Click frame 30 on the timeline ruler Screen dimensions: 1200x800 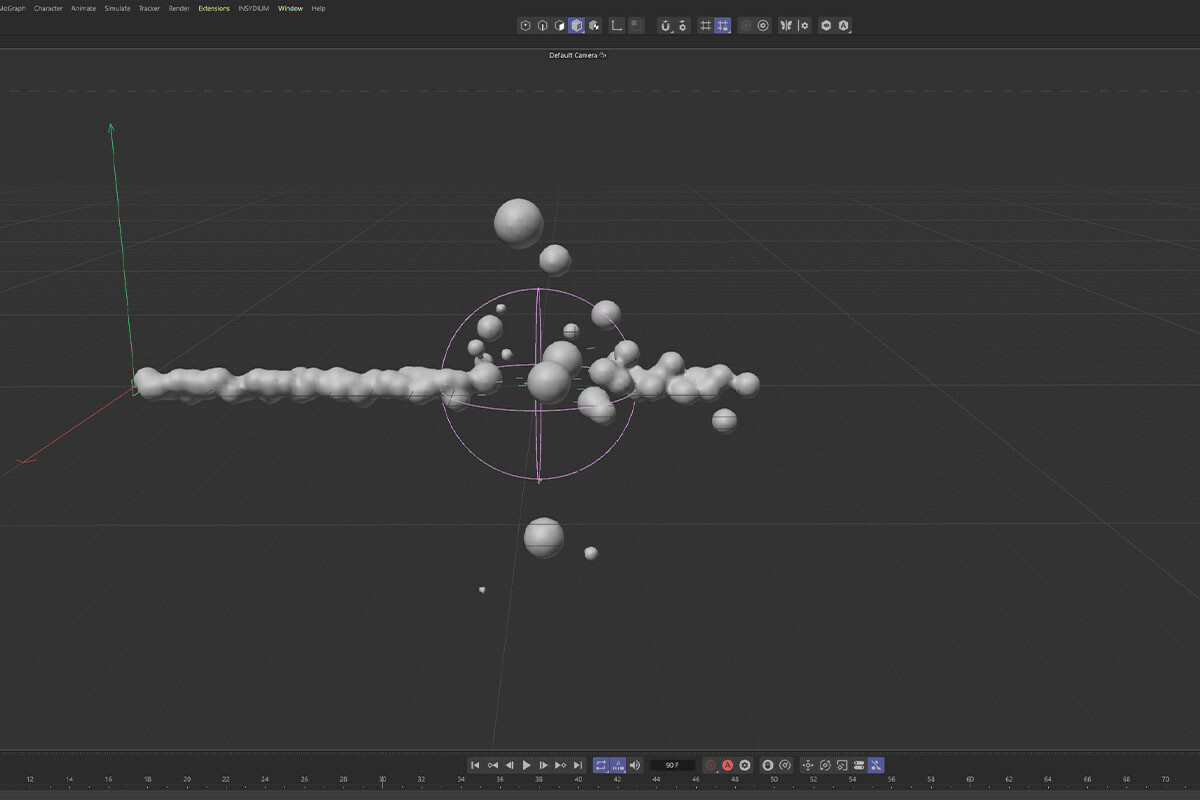(381, 780)
